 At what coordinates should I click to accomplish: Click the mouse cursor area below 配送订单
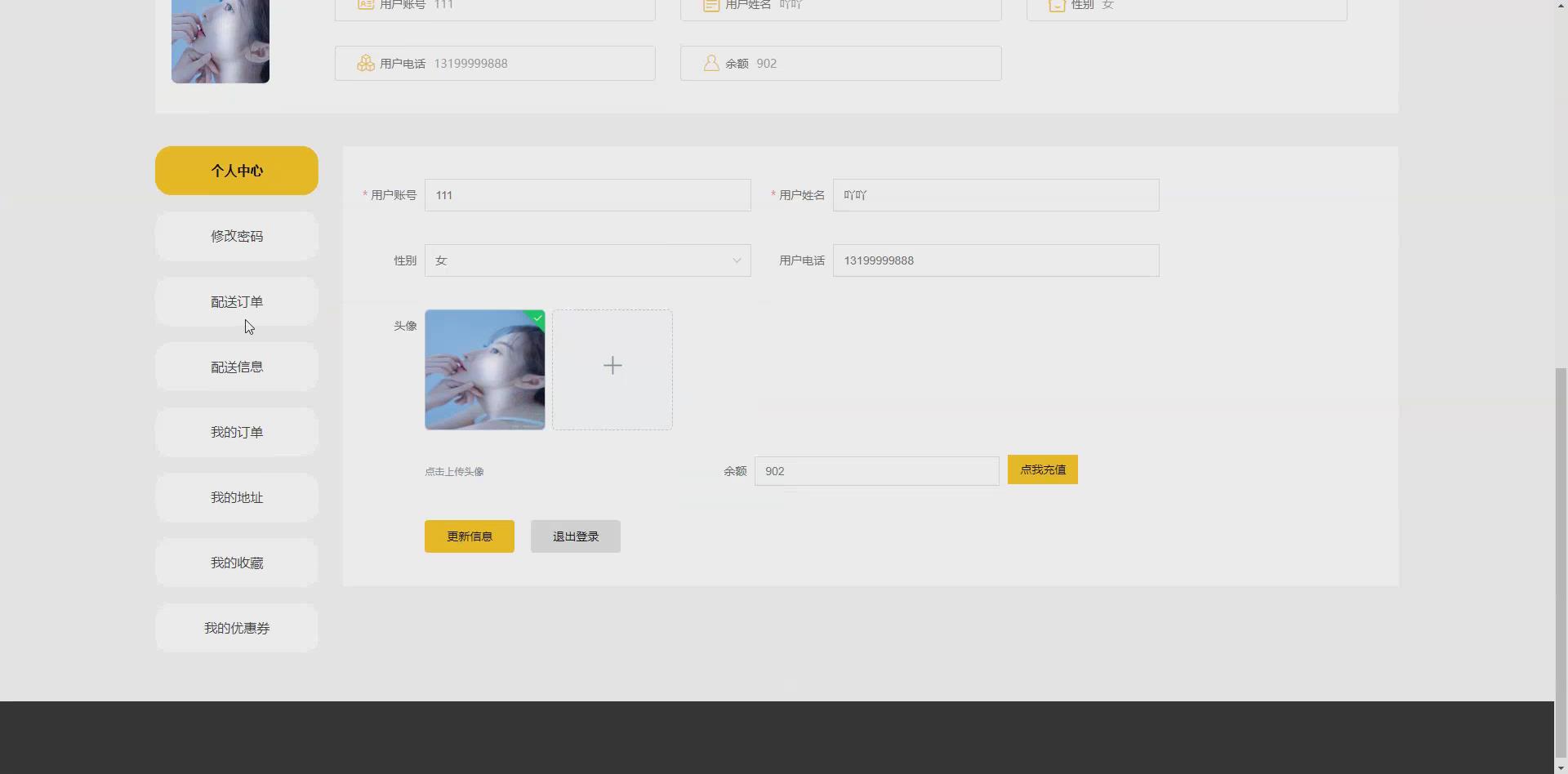pos(248,327)
